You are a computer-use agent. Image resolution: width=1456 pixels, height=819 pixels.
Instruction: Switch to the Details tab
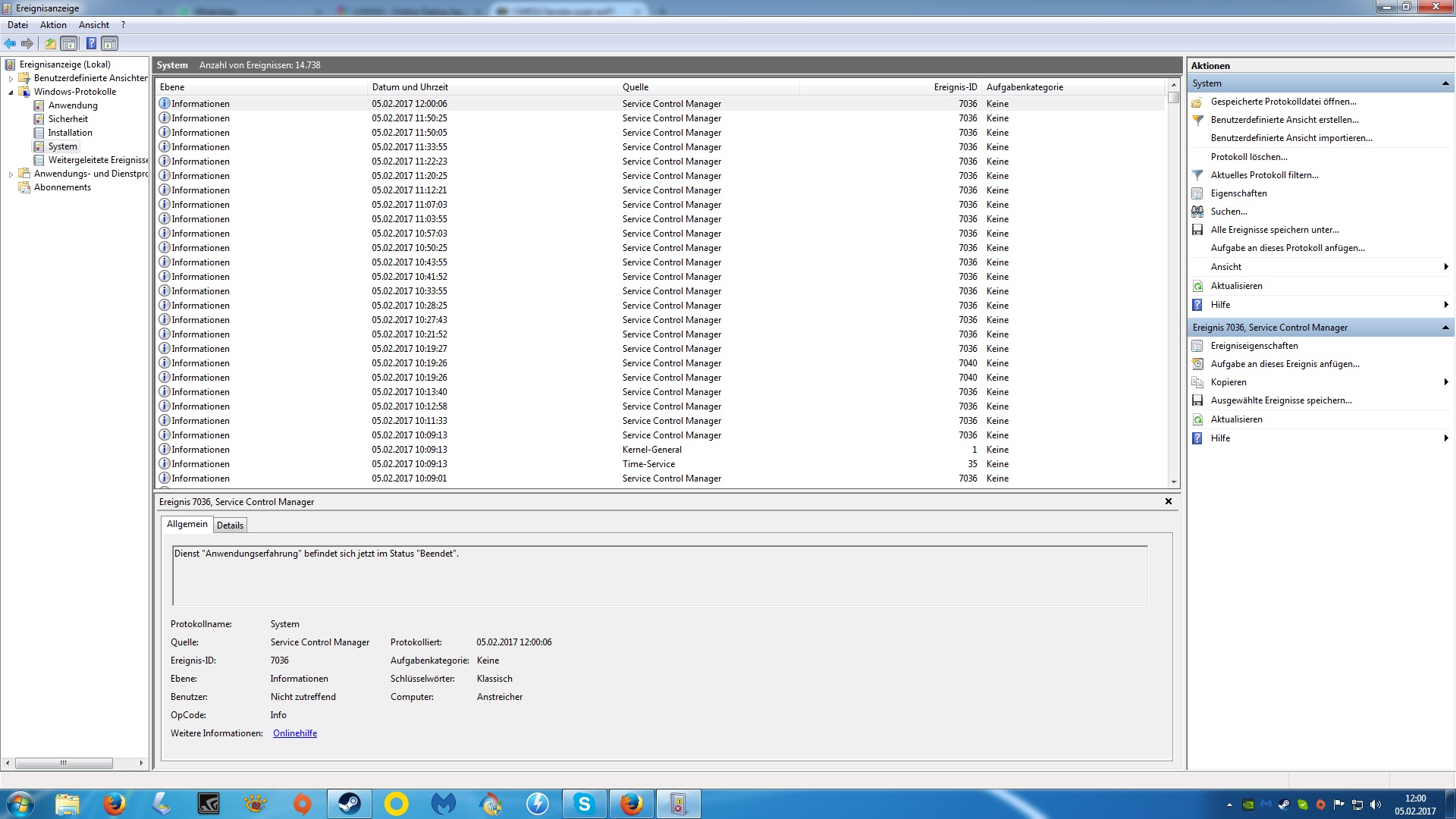[230, 525]
